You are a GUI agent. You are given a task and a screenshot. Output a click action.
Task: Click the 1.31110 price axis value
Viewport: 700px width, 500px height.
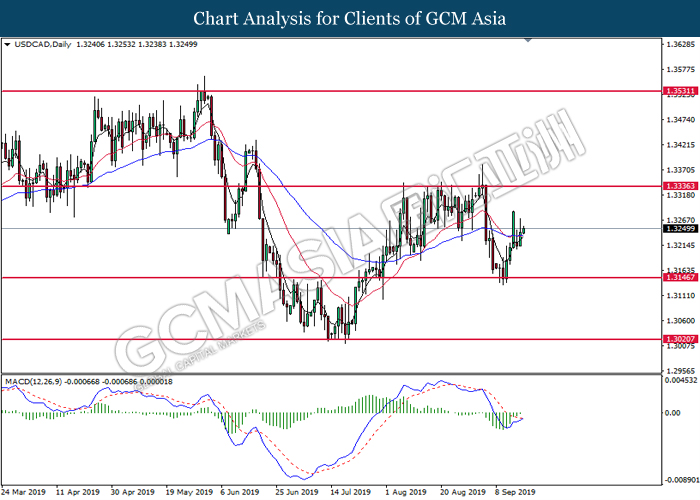(x=680, y=296)
